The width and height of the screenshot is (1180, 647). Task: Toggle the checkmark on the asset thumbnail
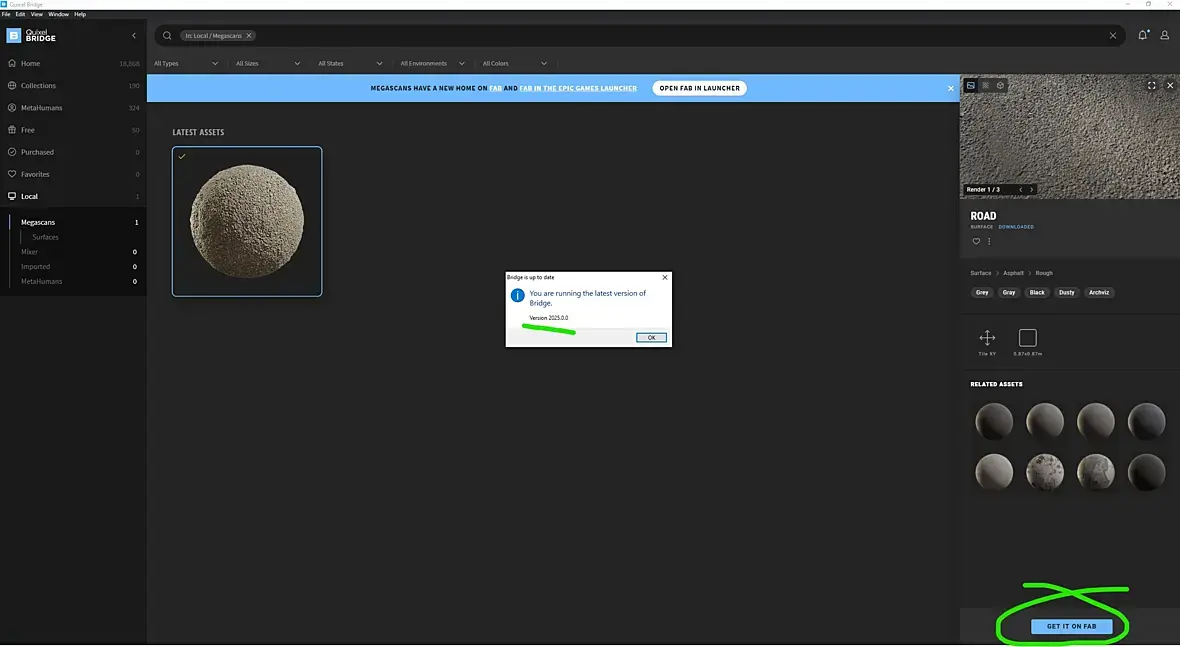tap(182, 156)
